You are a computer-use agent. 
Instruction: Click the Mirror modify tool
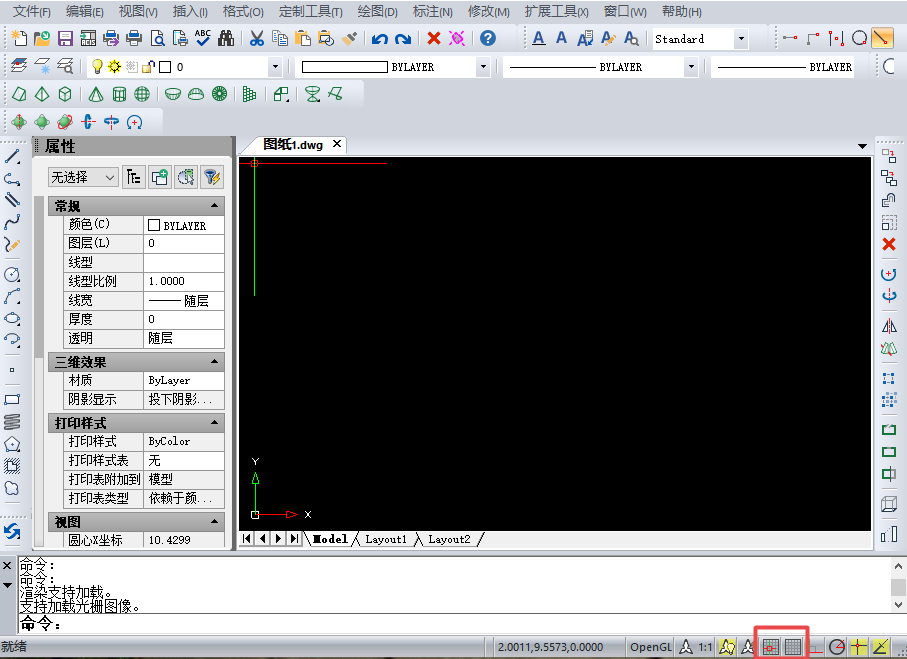889,326
